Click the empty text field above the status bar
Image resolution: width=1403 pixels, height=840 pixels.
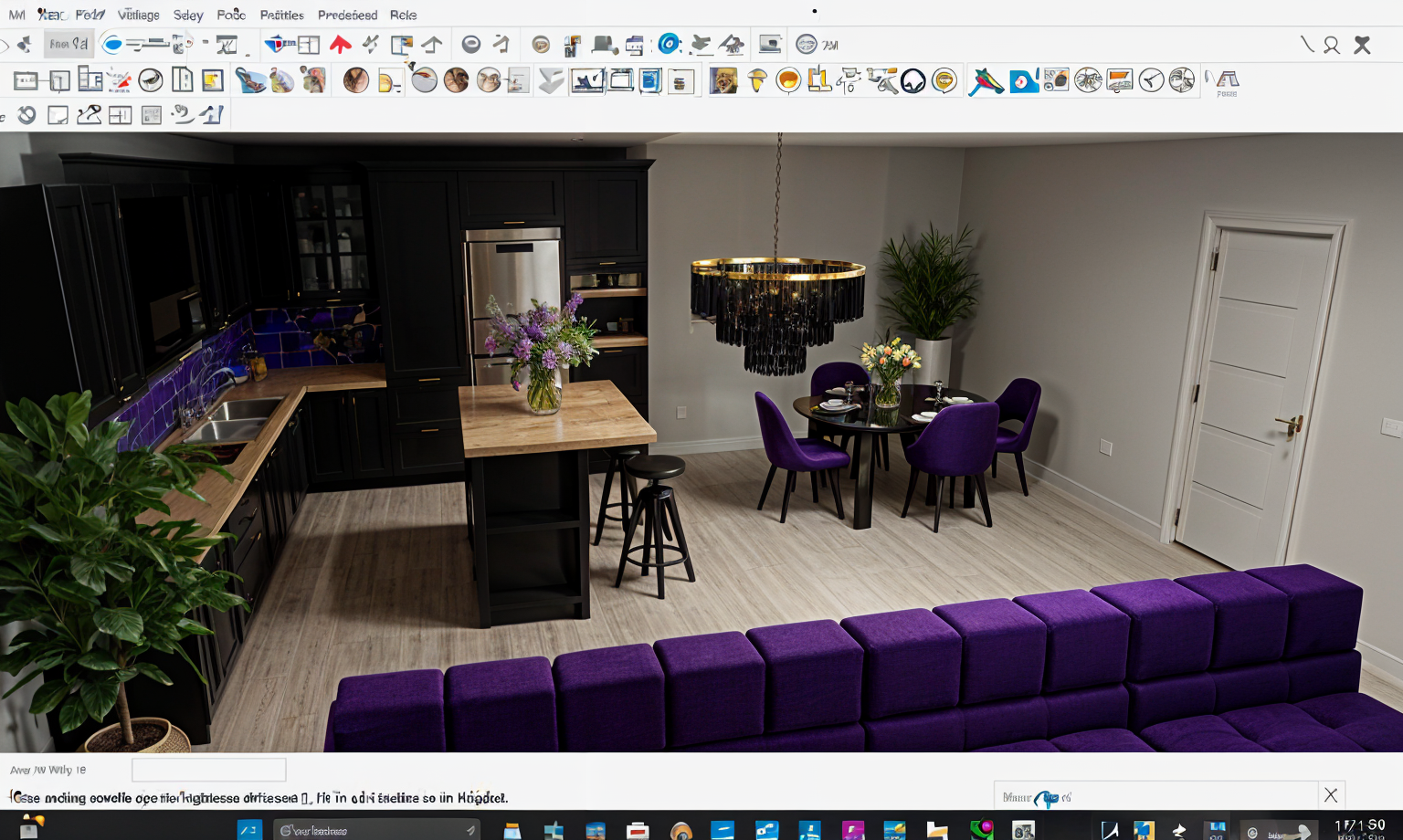click(208, 770)
